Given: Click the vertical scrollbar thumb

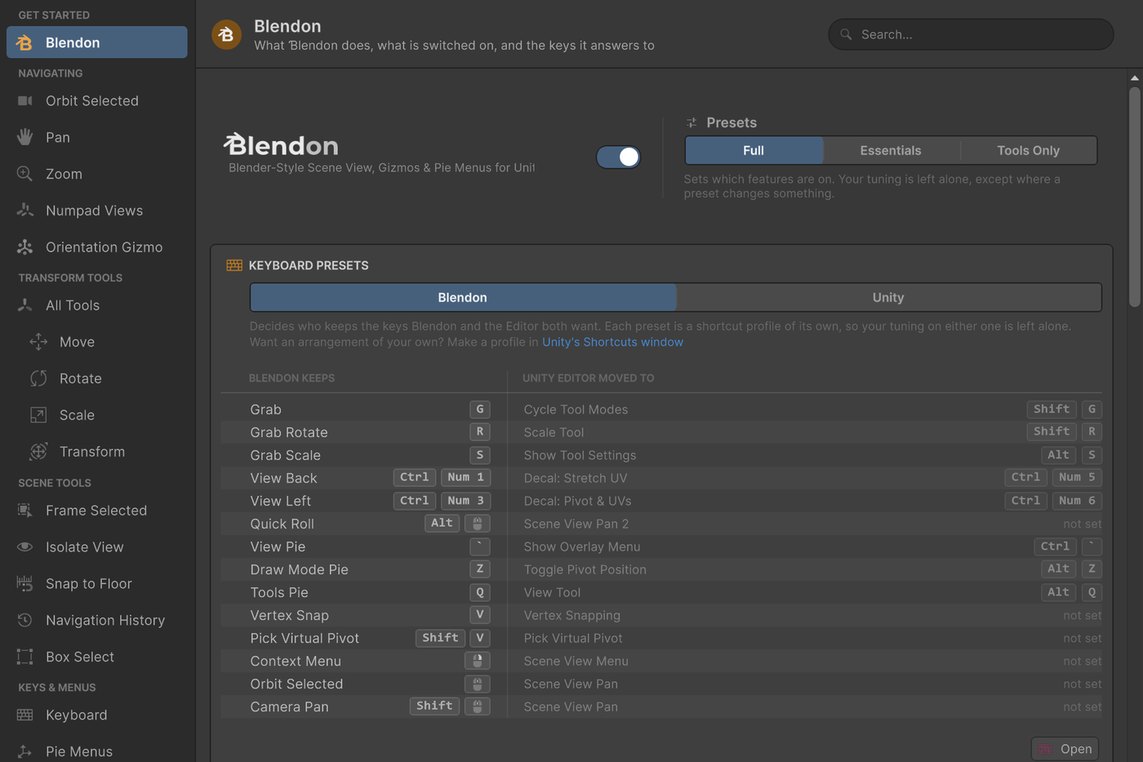Looking at the screenshot, I should pyautogui.click(x=1134, y=197).
